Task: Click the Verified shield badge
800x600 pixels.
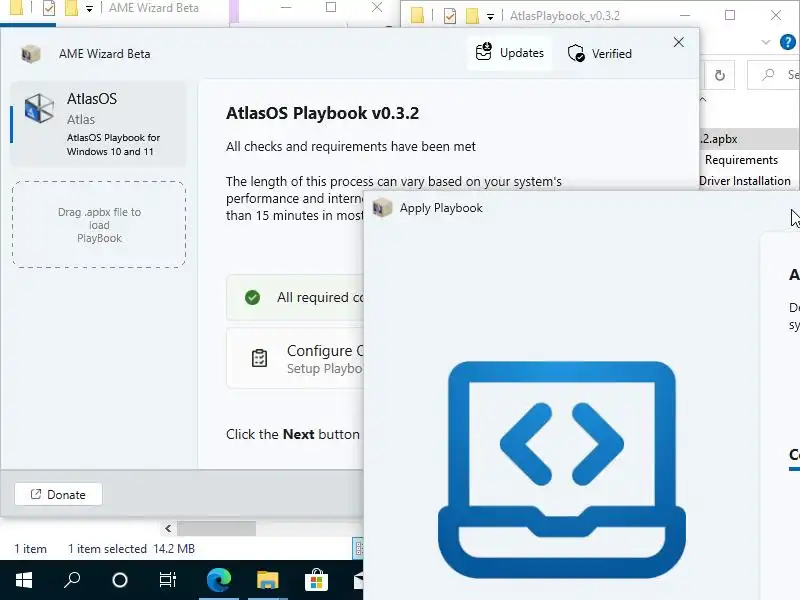Action: coord(599,53)
